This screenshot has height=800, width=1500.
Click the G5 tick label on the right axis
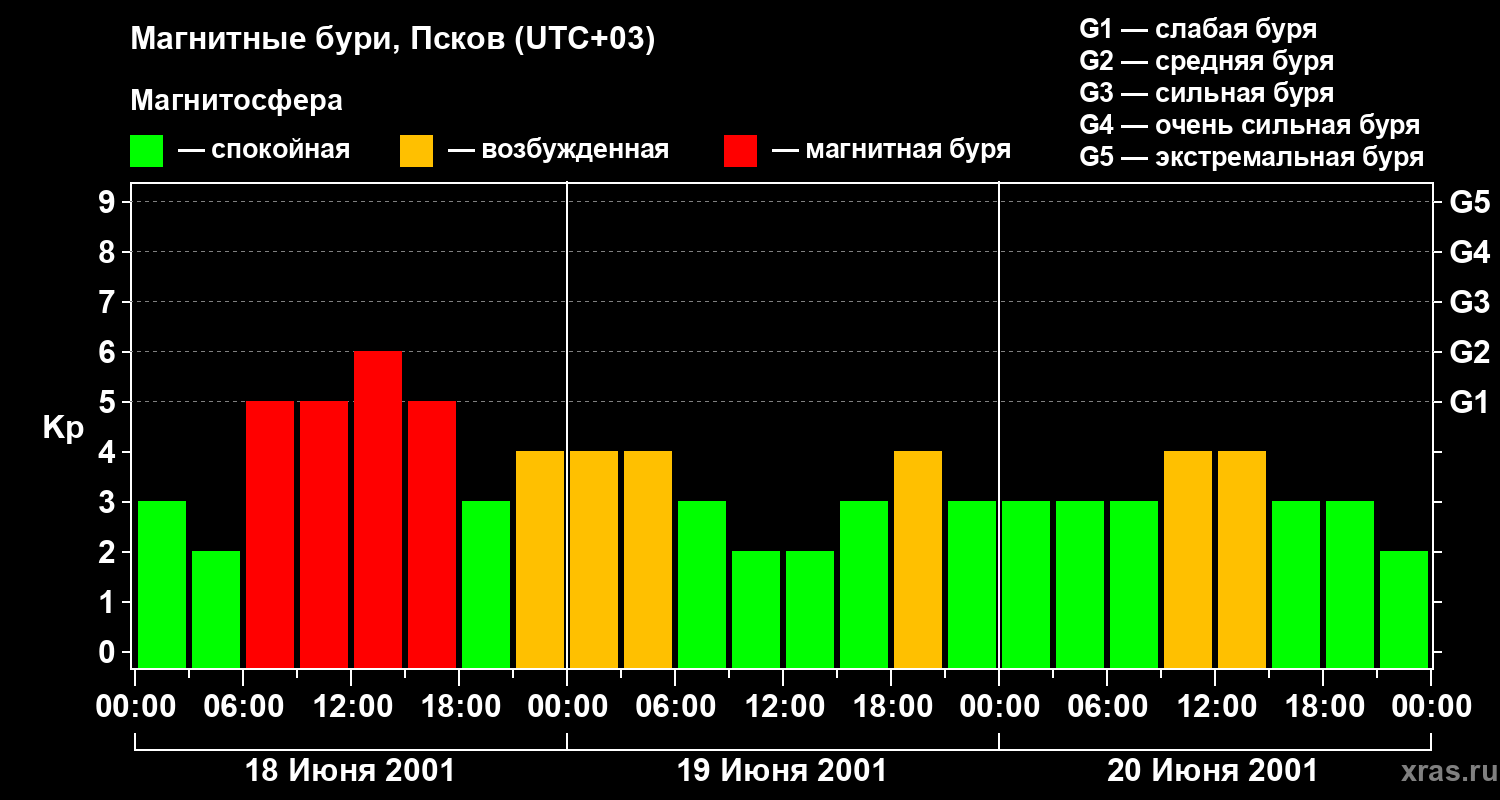1469,202
